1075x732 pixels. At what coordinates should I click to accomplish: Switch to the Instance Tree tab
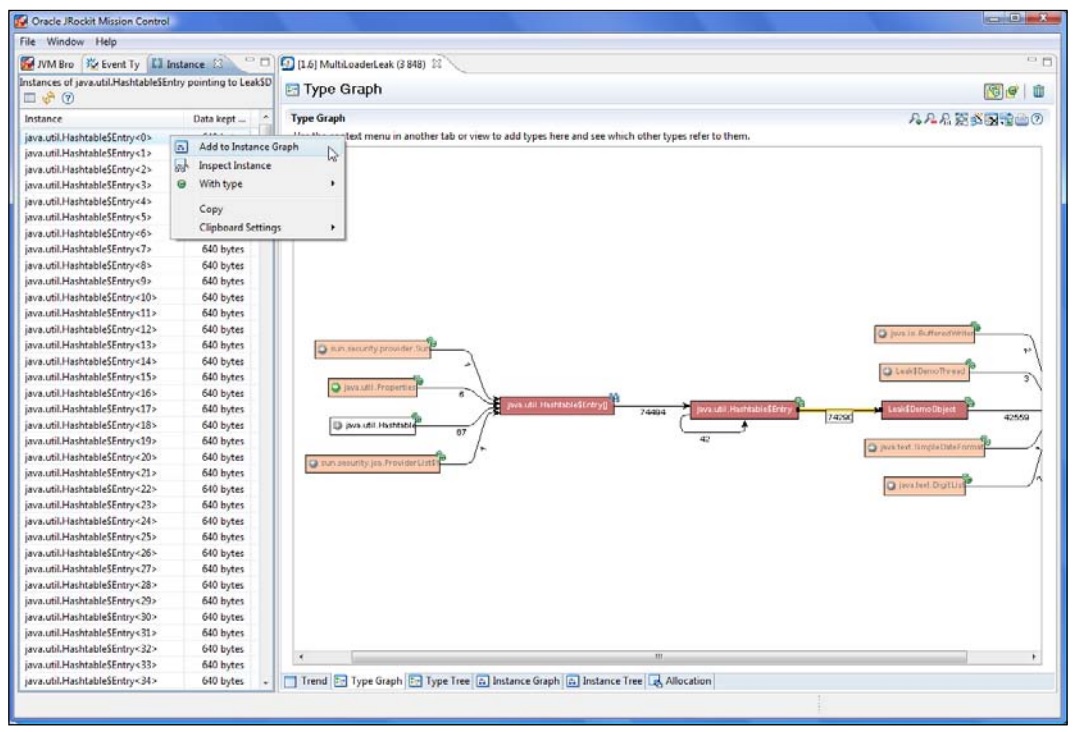pos(609,681)
